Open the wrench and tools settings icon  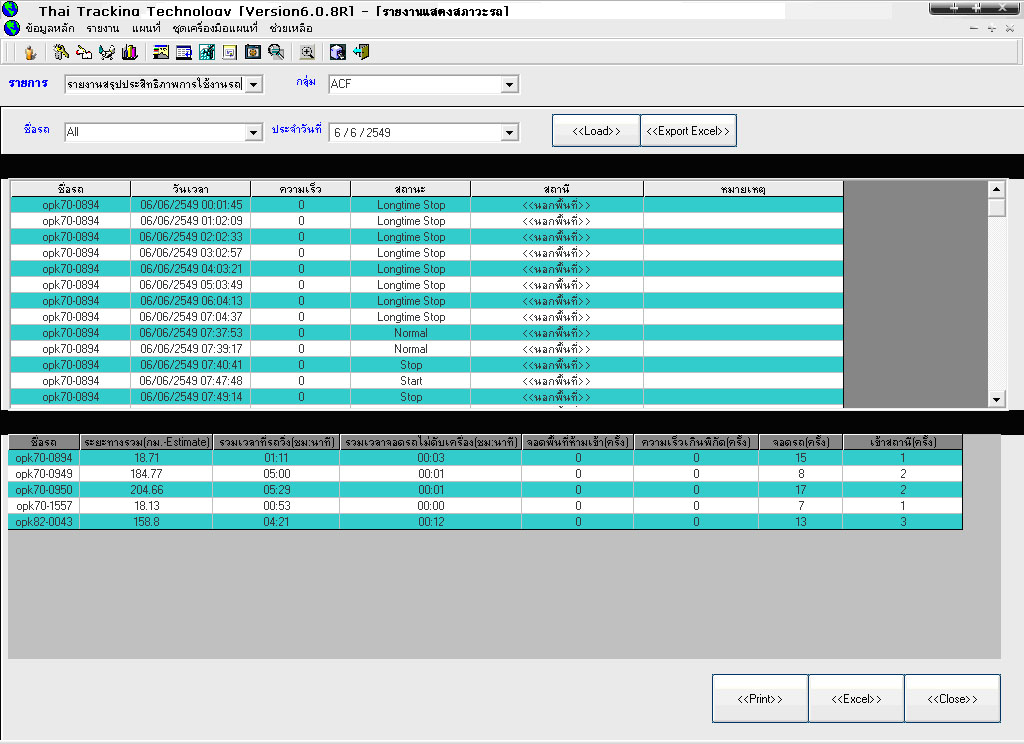(x=61, y=52)
